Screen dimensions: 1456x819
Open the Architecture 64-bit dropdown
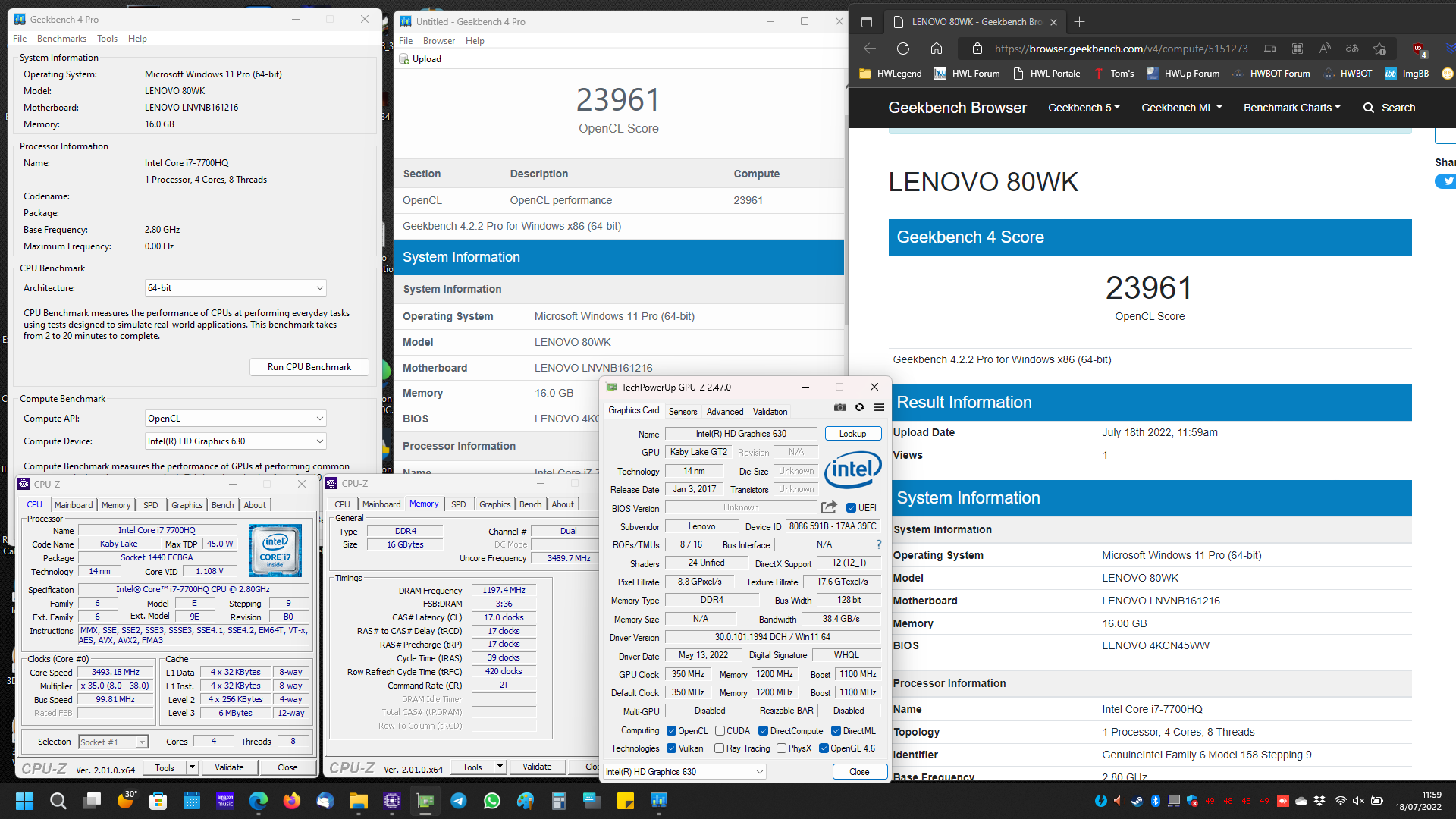point(236,288)
